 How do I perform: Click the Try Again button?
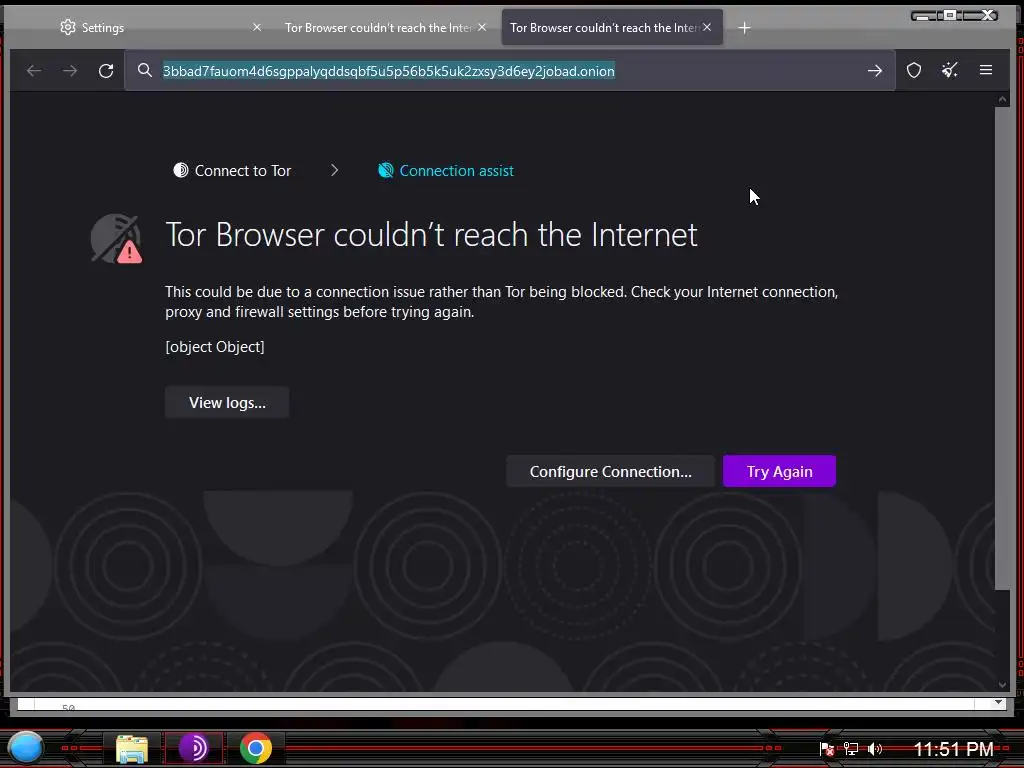779,472
